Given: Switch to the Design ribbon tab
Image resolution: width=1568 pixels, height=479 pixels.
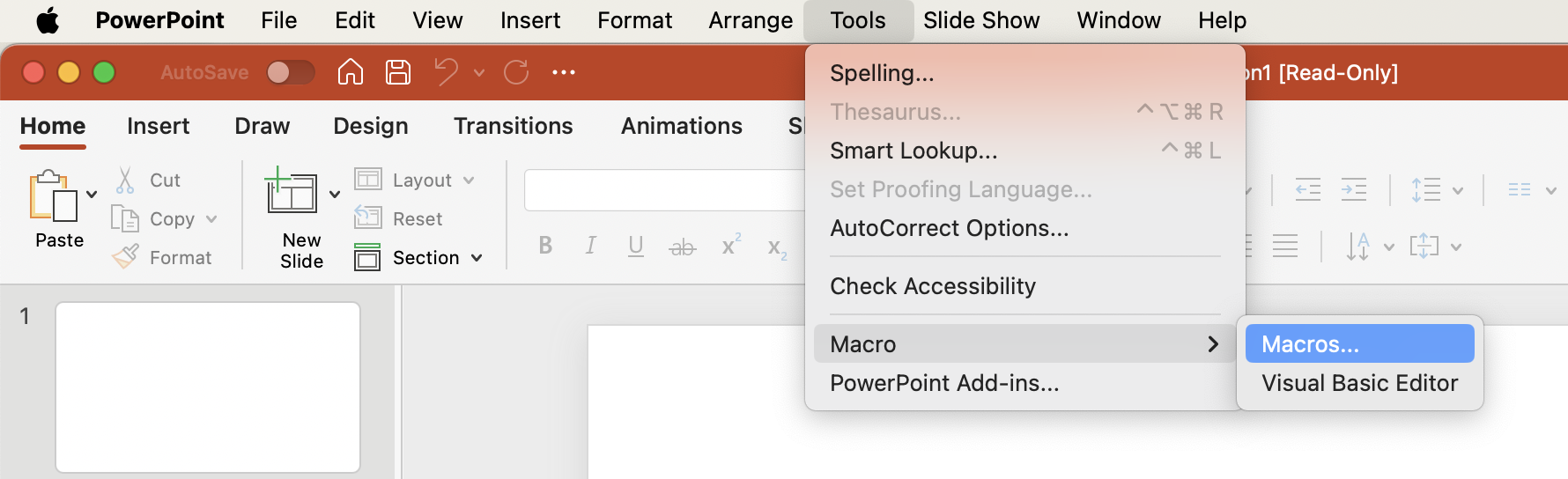Looking at the screenshot, I should pos(370,126).
